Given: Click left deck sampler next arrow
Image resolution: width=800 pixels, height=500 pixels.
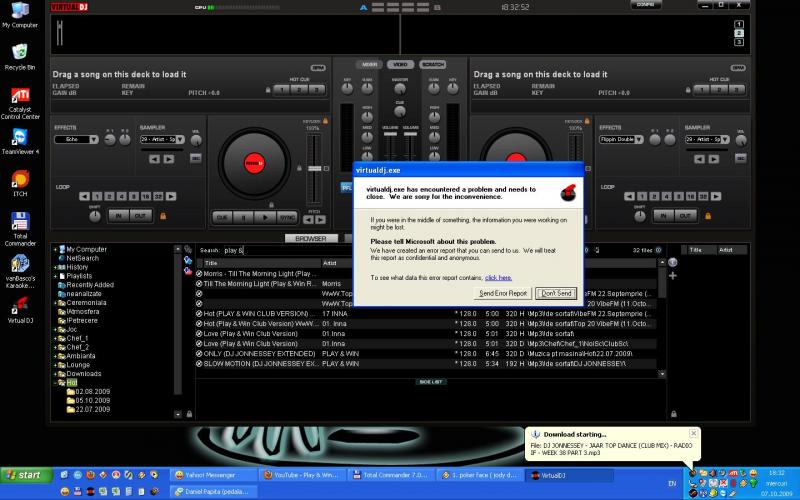Looking at the screenshot, I should [169, 159].
